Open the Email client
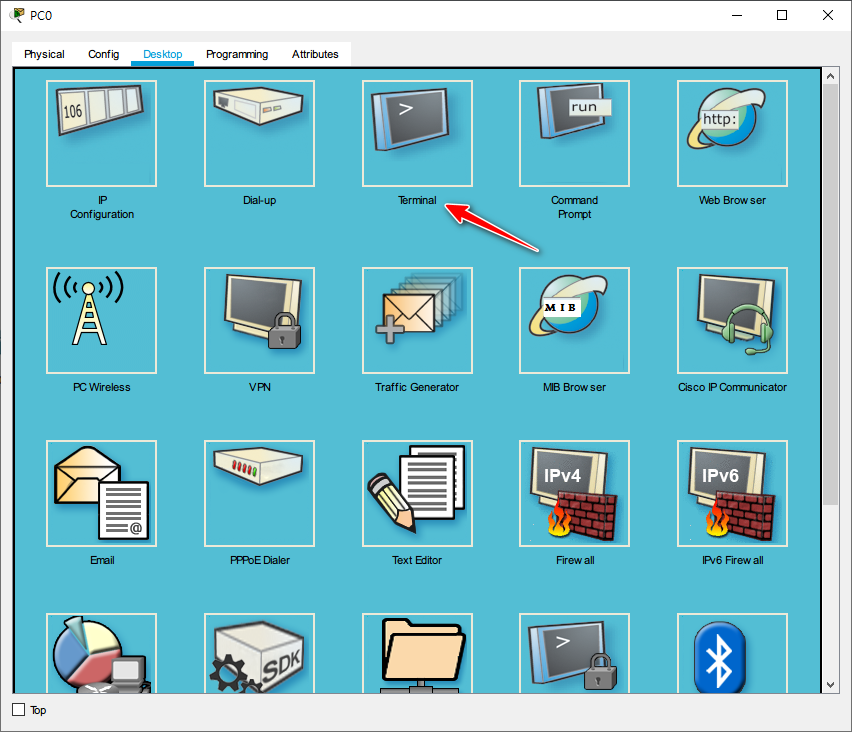The image size is (852, 732). [102, 494]
